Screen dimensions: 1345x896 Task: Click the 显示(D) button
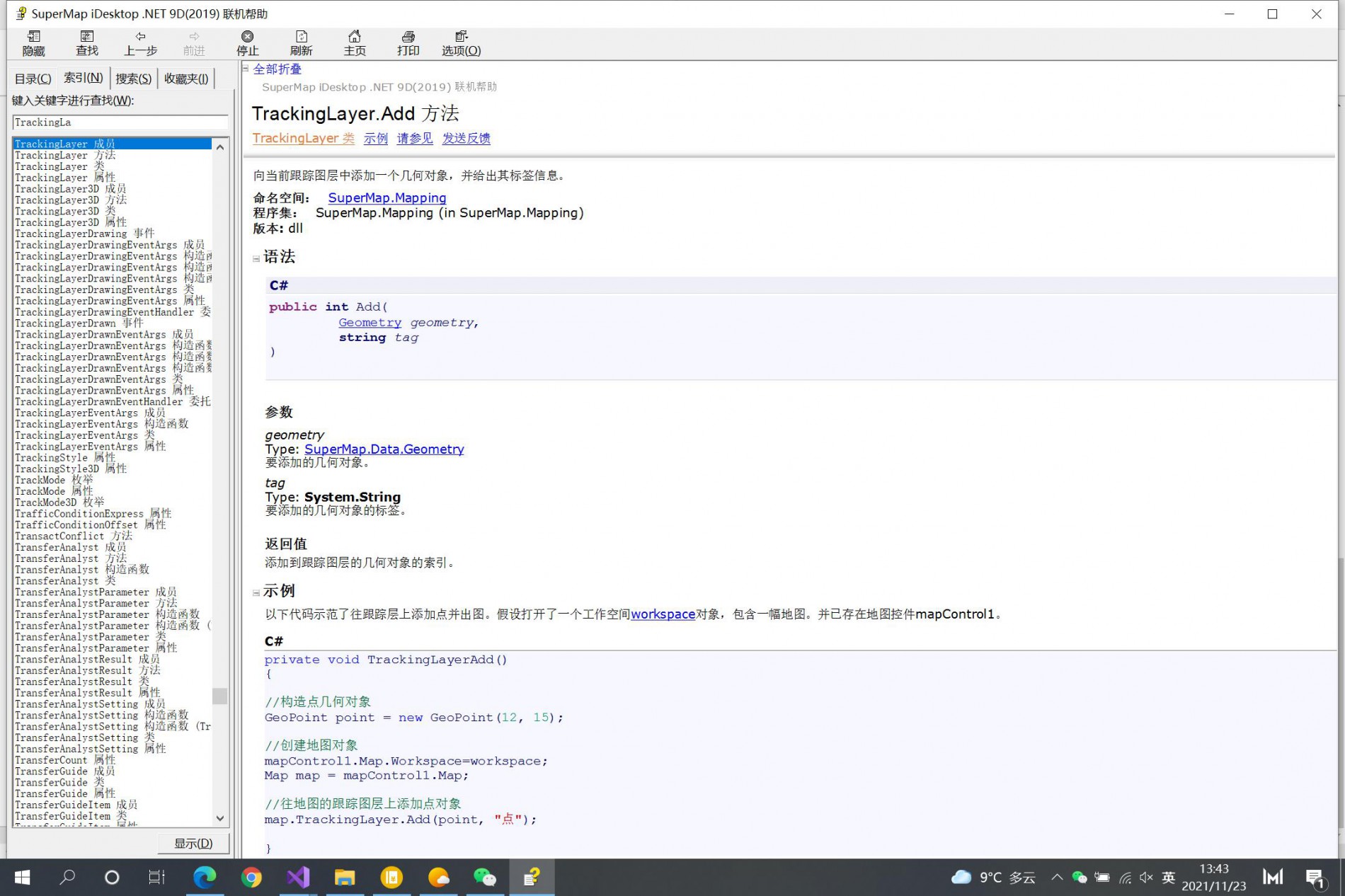[193, 843]
